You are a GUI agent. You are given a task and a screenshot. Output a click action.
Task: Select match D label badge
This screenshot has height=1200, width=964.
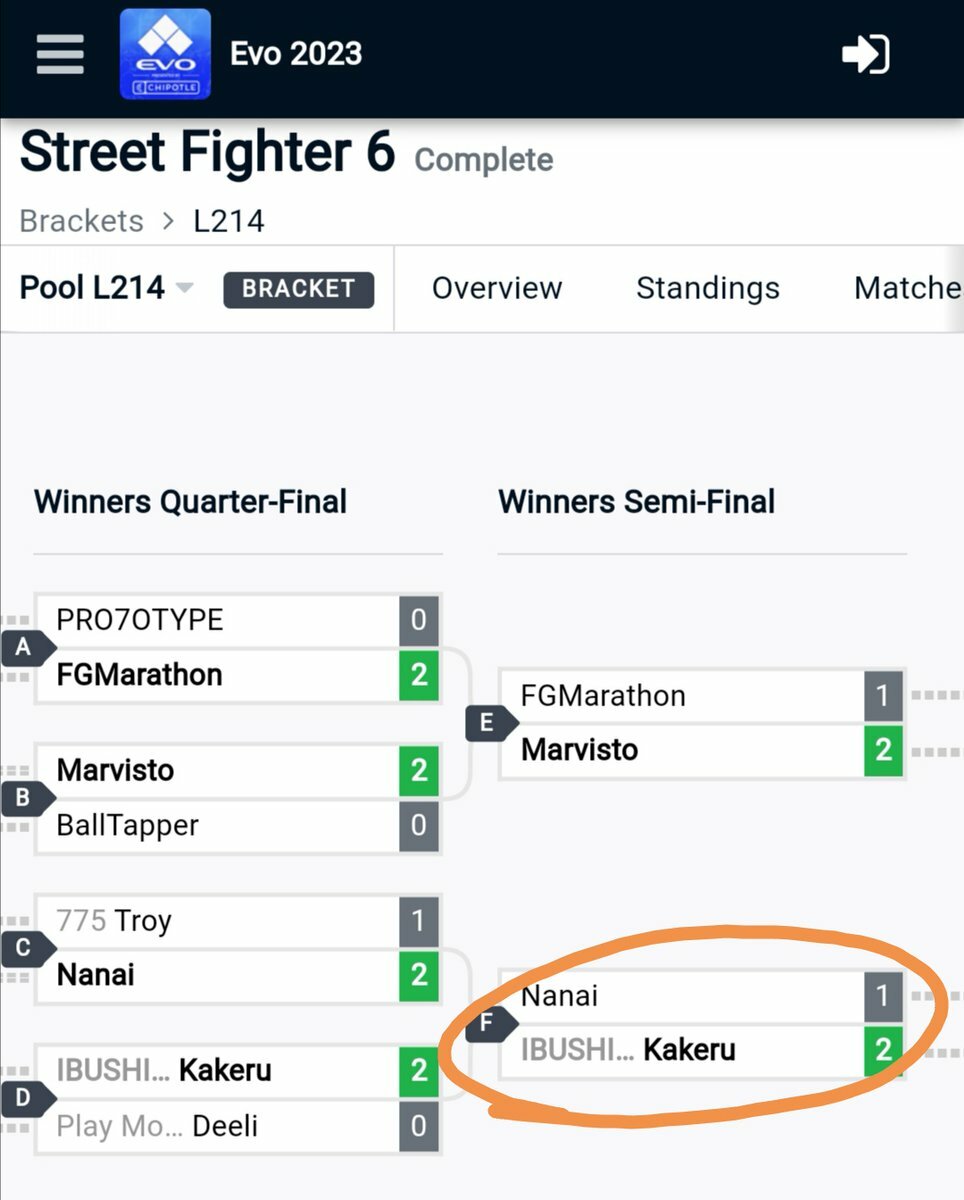[x=25, y=1099]
